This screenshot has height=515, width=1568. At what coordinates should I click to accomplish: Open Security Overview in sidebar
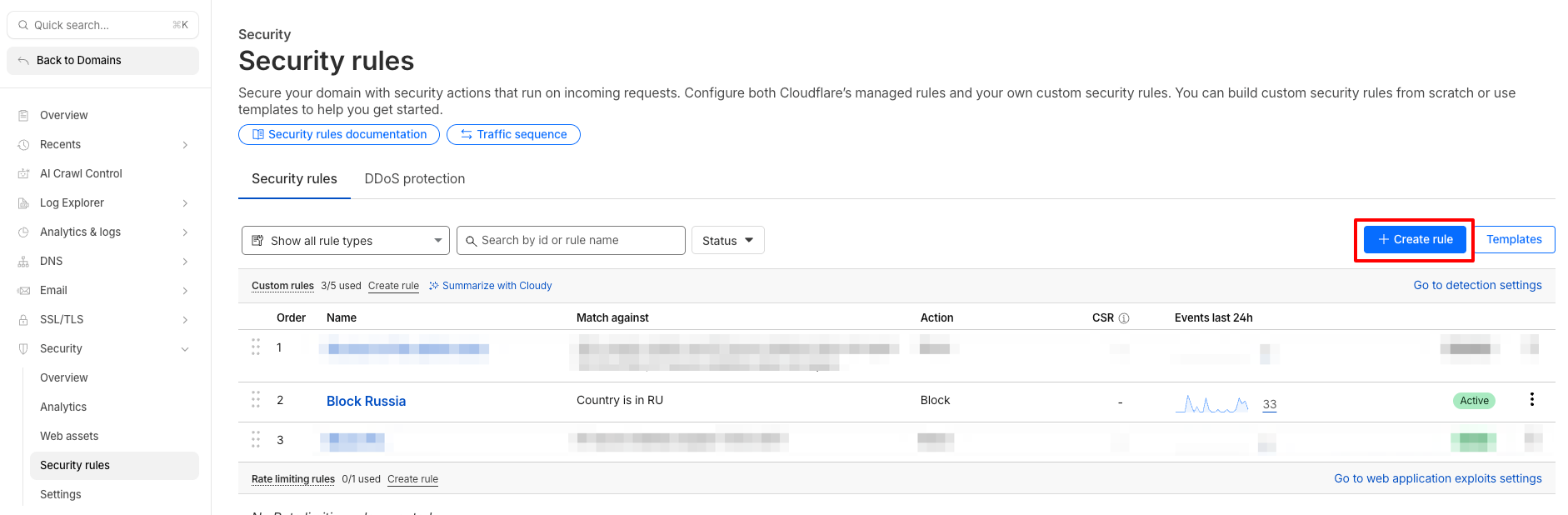64,377
